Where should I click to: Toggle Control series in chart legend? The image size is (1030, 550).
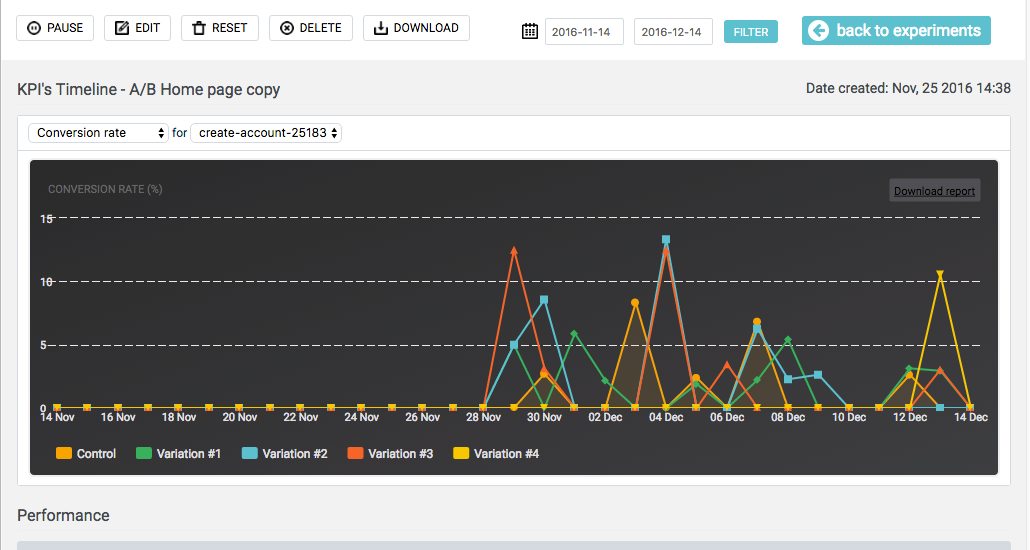point(86,453)
